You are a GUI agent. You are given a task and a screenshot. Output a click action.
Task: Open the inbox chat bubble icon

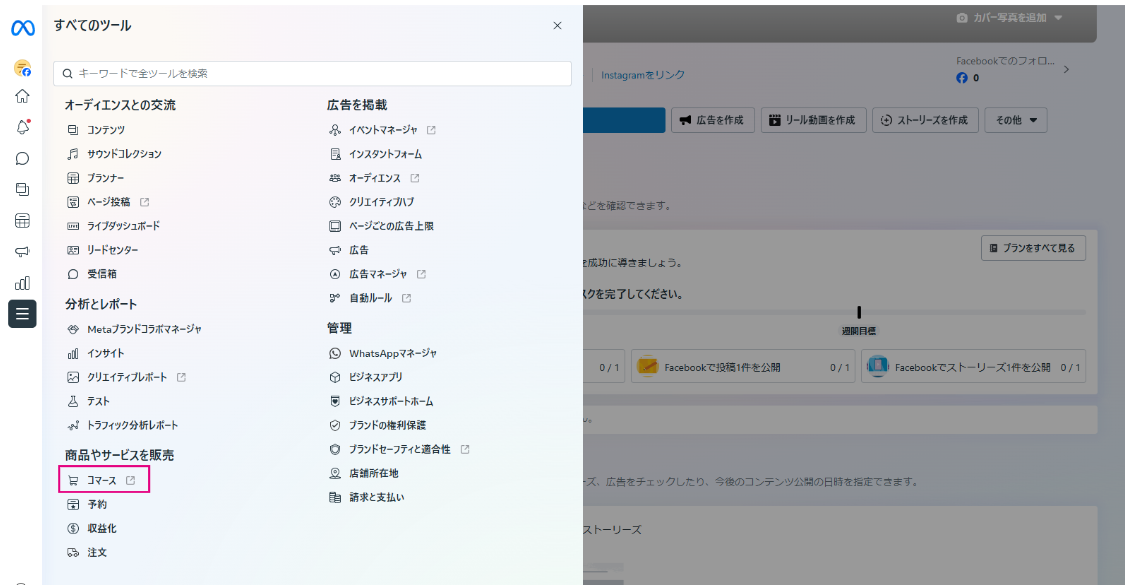pos(22,159)
